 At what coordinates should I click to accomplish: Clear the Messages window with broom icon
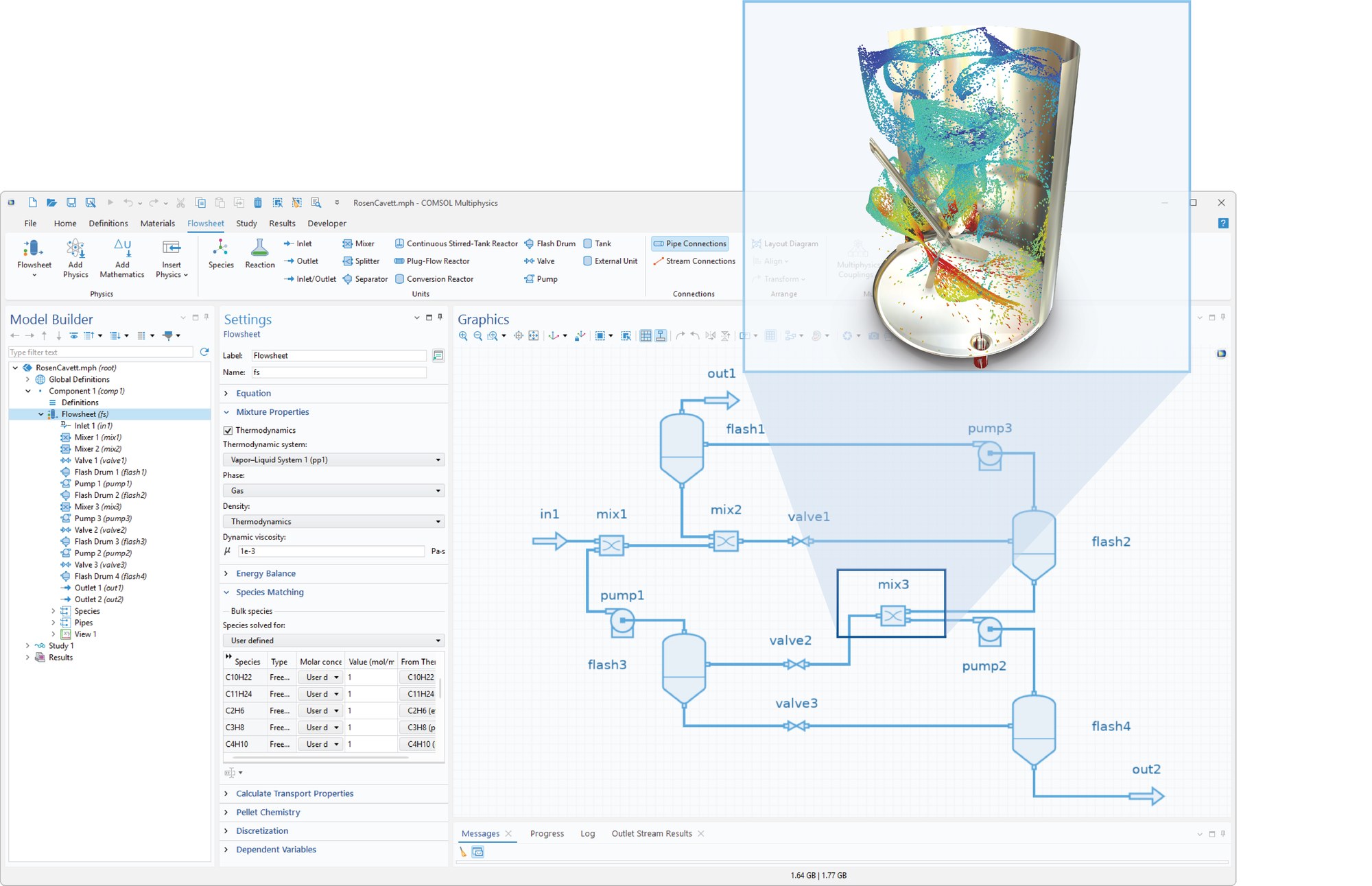coord(463,852)
